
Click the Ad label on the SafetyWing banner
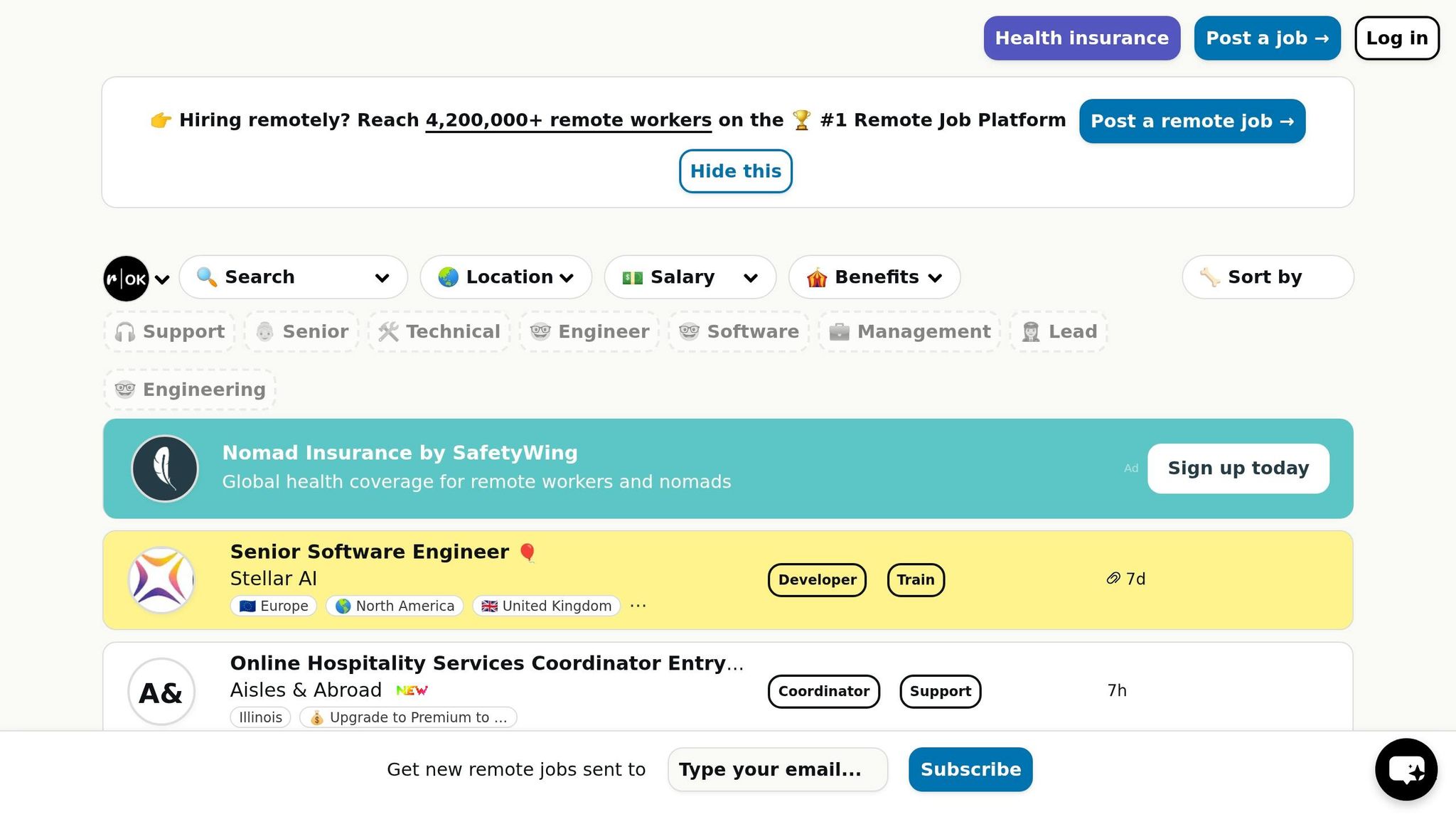(x=1131, y=469)
